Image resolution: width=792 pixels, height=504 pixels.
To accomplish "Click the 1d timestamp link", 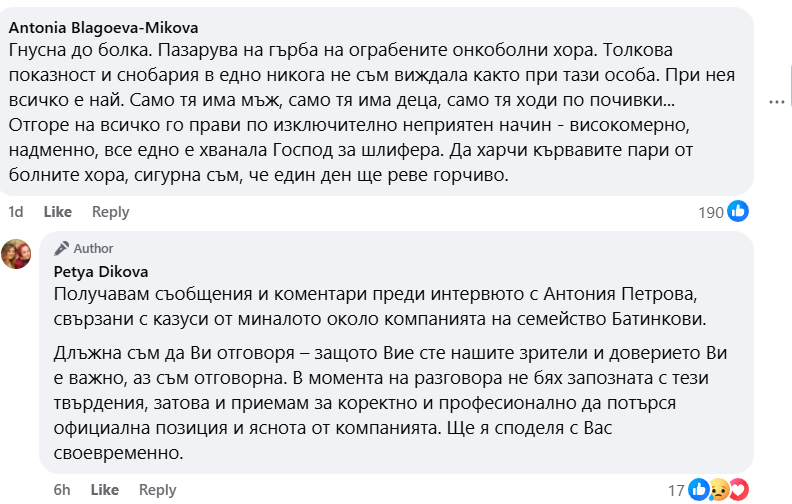I will click(x=15, y=212).
